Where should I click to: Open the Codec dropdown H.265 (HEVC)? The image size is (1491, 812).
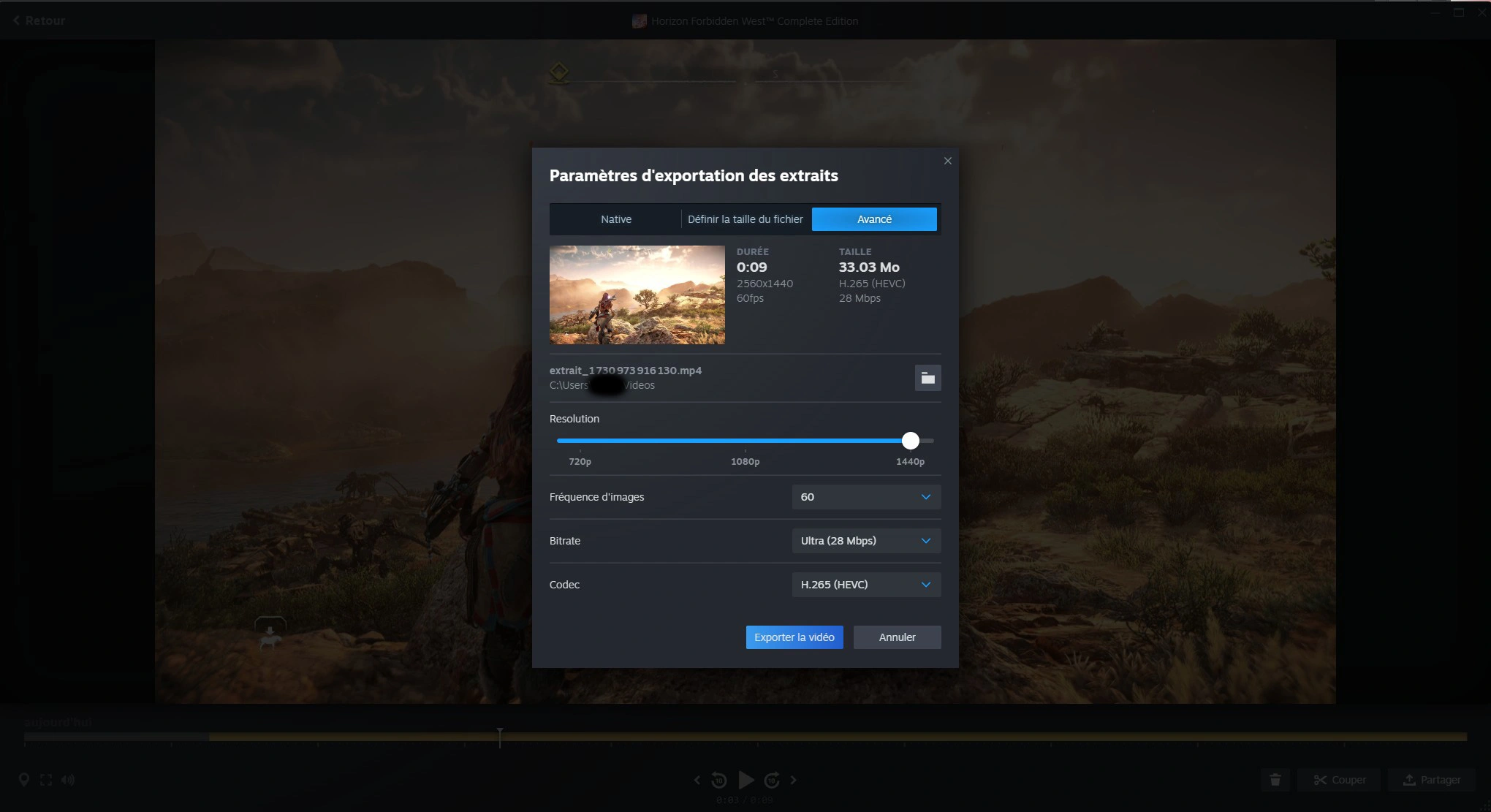pos(866,585)
